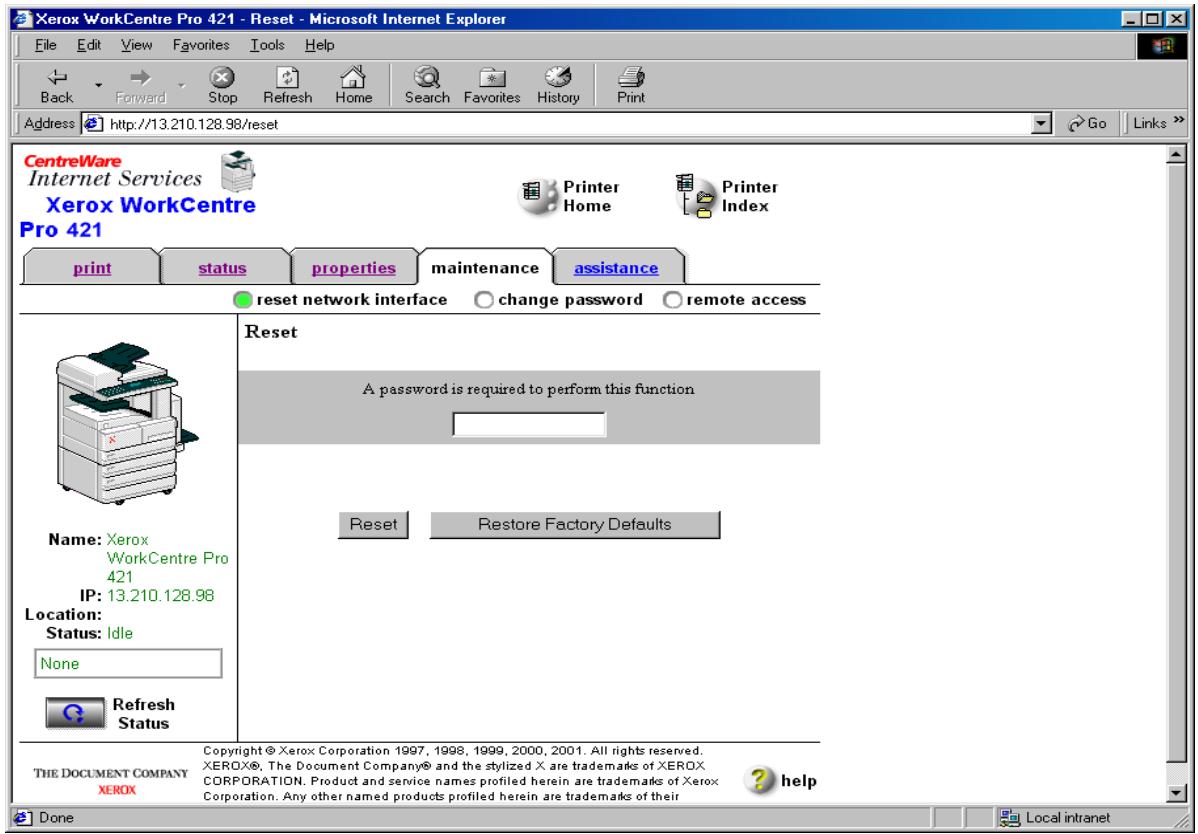1198x834 pixels.
Task: Click the Print toolbar icon
Action: [x=631, y=86]
